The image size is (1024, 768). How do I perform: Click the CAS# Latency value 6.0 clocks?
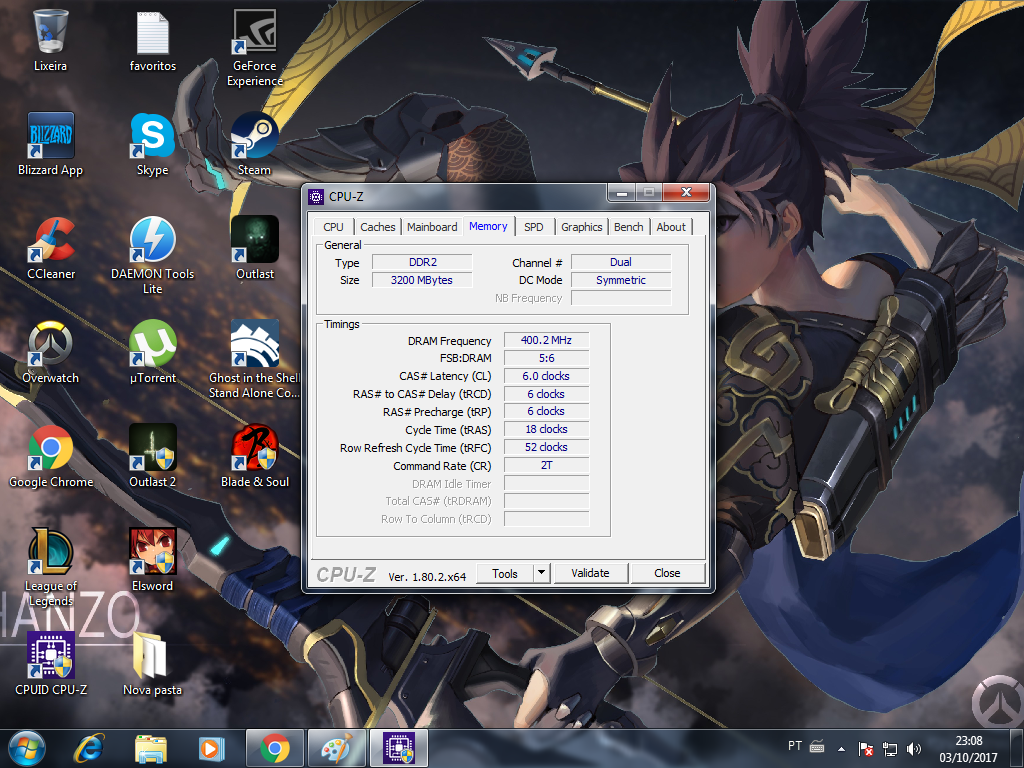pyautogui.click(x=546, y=376)
